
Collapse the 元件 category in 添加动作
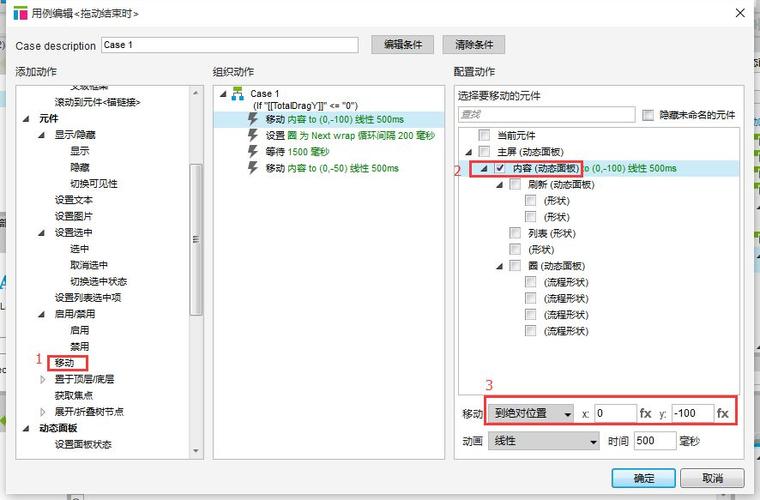pyautogui.click(x=26, y=119)
